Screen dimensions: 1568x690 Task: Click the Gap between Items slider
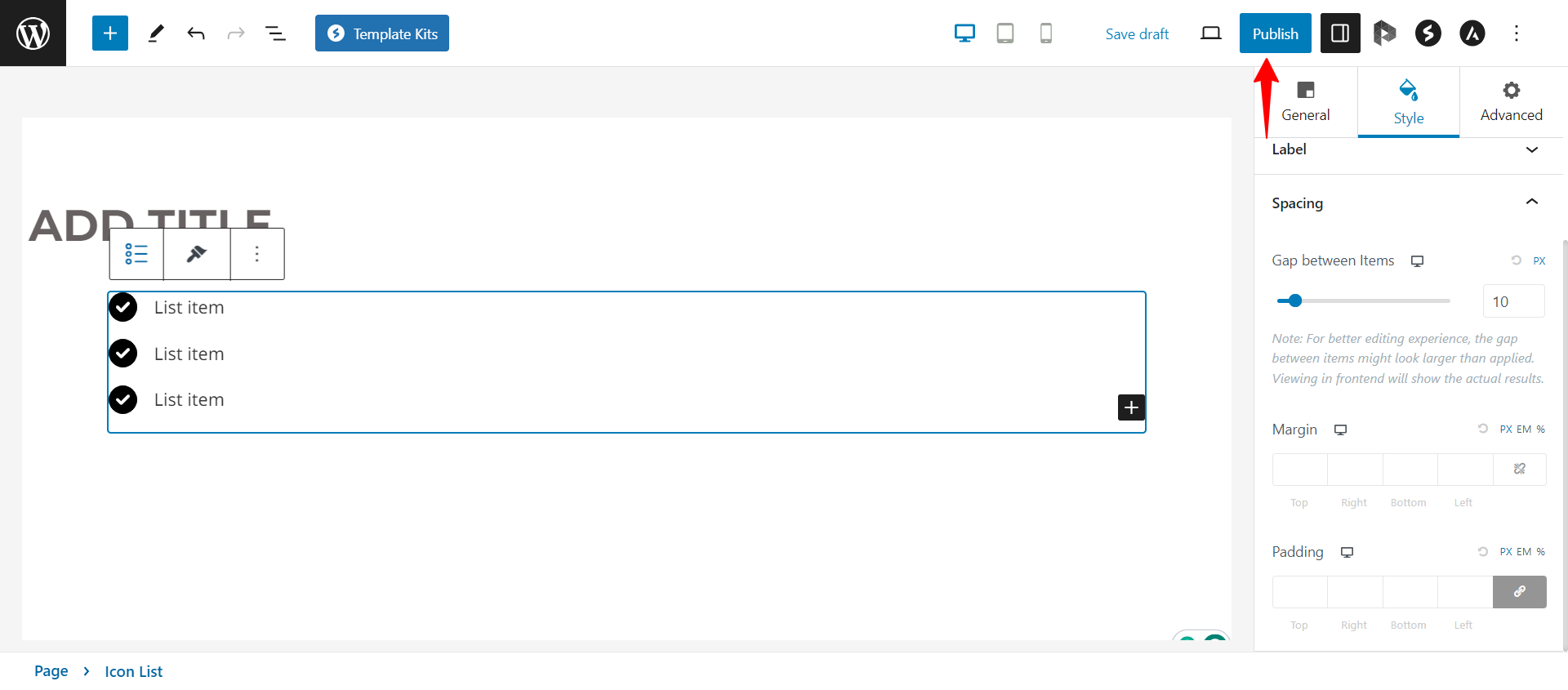[1364, 301]
